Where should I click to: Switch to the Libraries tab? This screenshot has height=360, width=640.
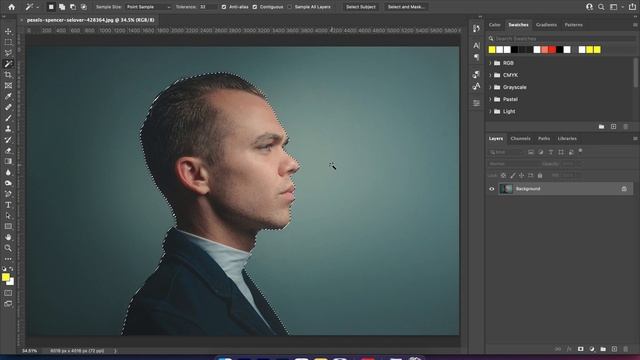point(567,139)
